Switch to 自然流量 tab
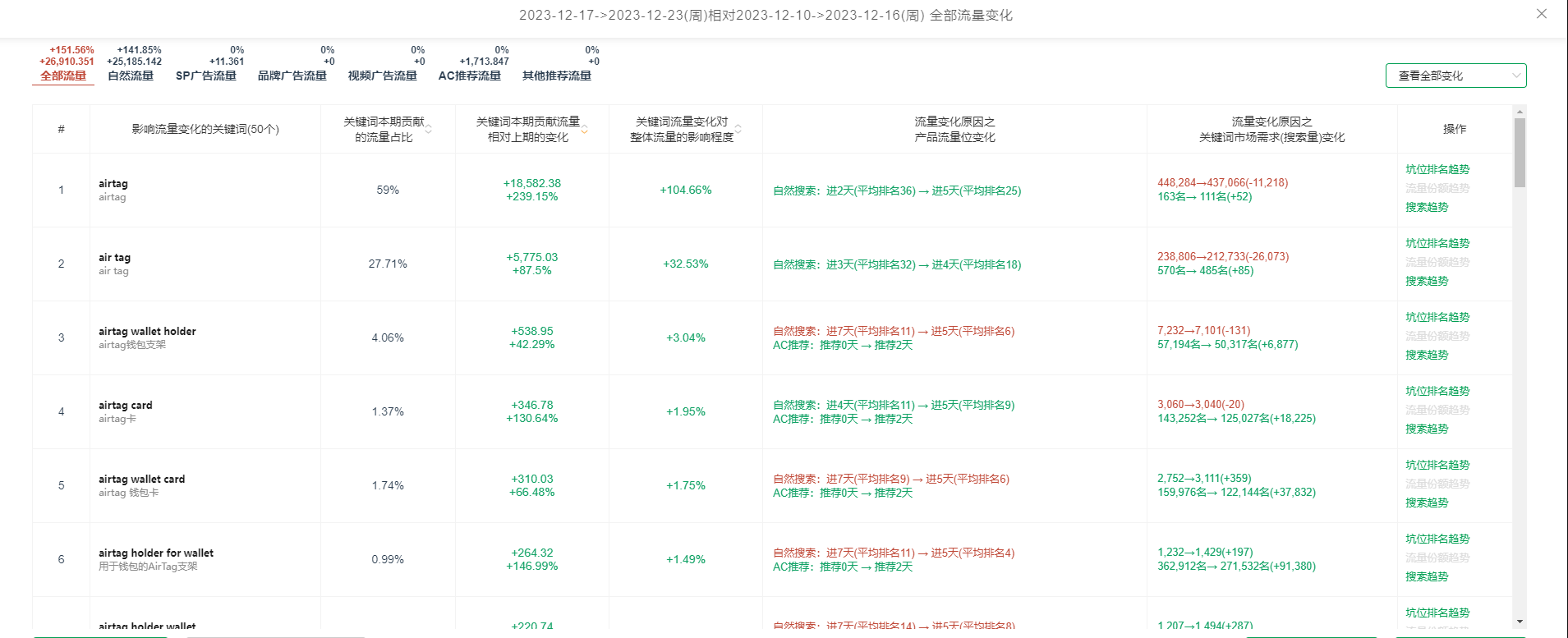Screen dimensions: 1568x638 pos(131,76)
